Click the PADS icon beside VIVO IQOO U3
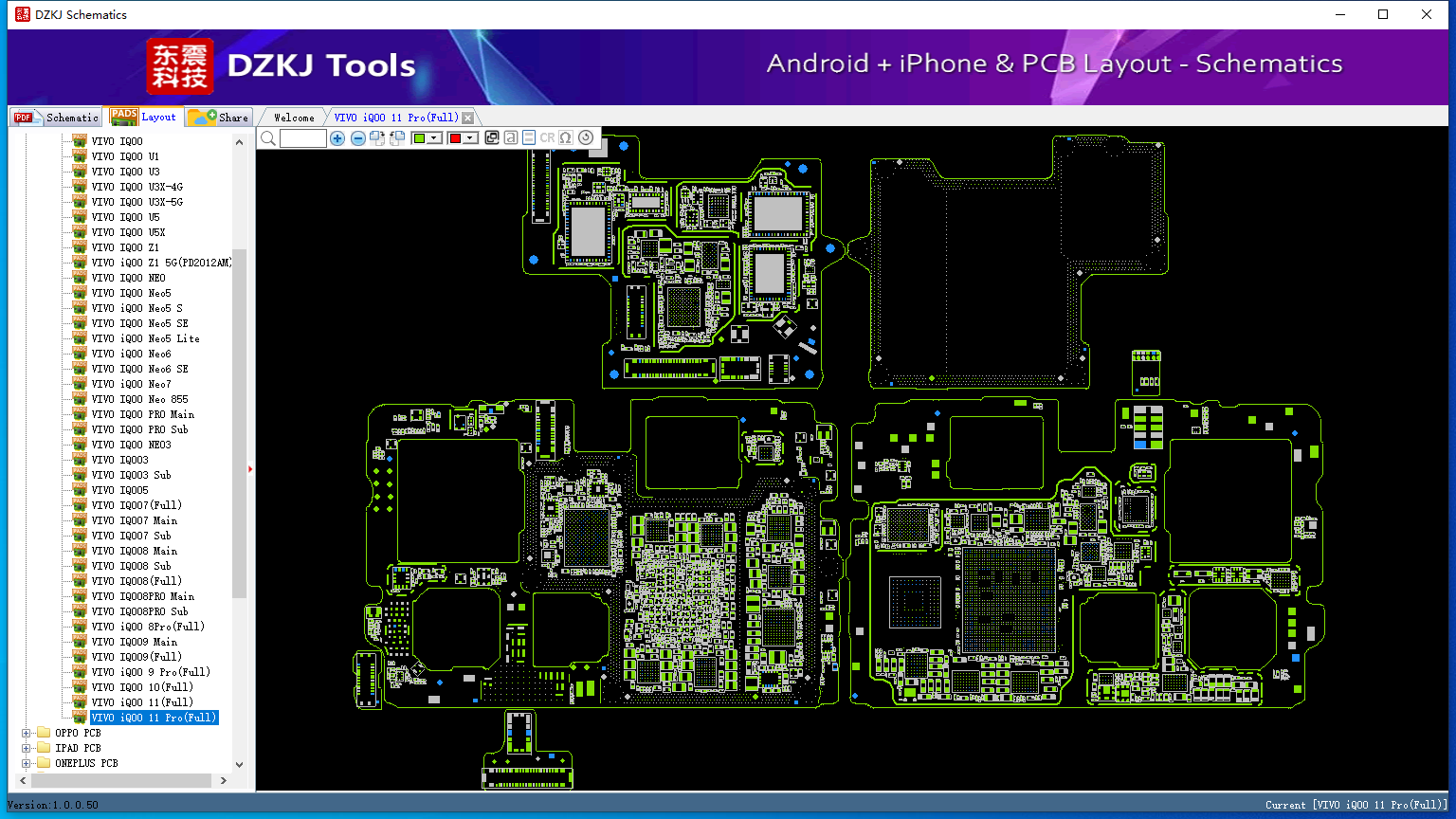 [x=80, y=172]
